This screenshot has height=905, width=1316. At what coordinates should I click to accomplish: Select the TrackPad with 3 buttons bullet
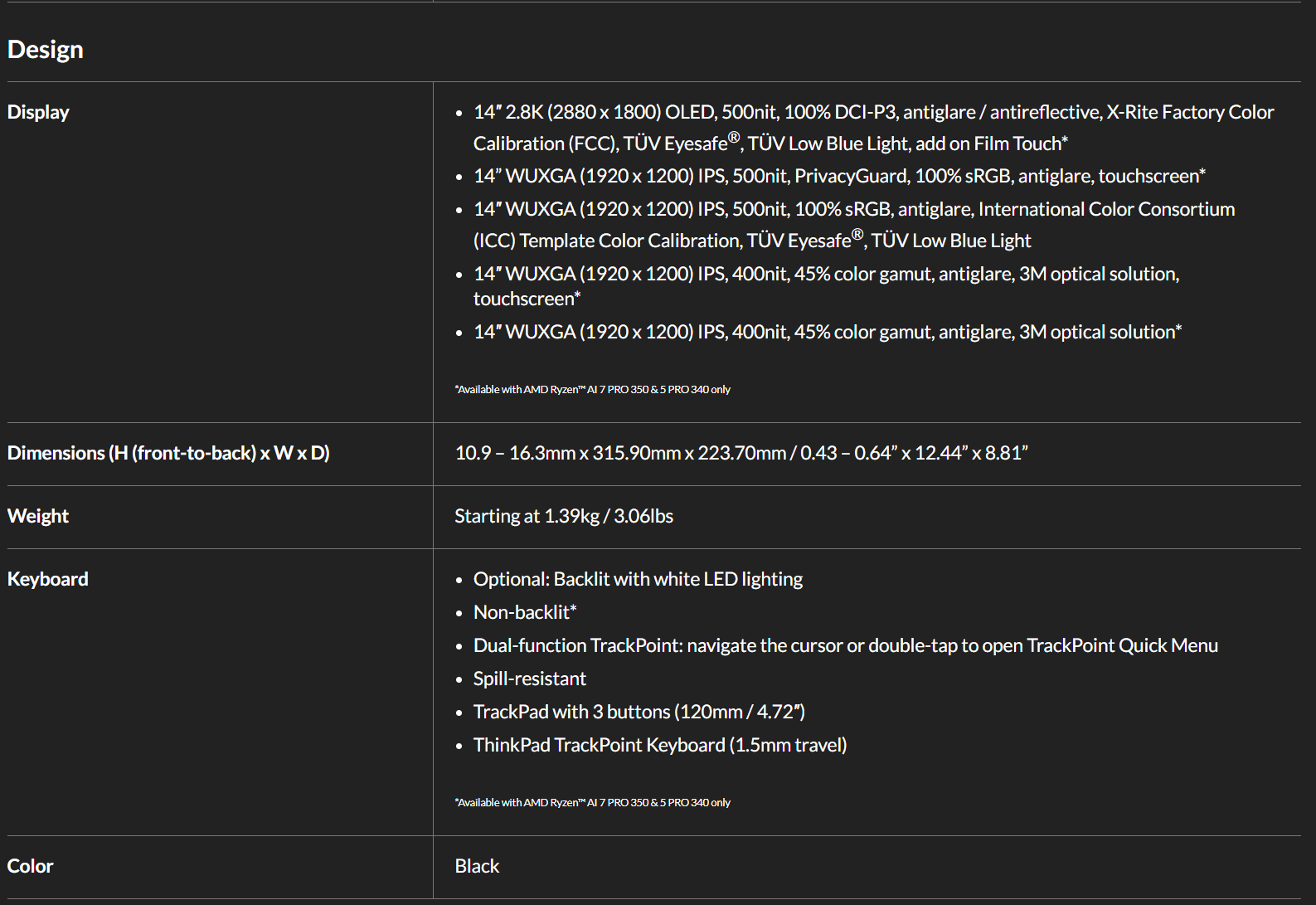[x=639, y=712]
